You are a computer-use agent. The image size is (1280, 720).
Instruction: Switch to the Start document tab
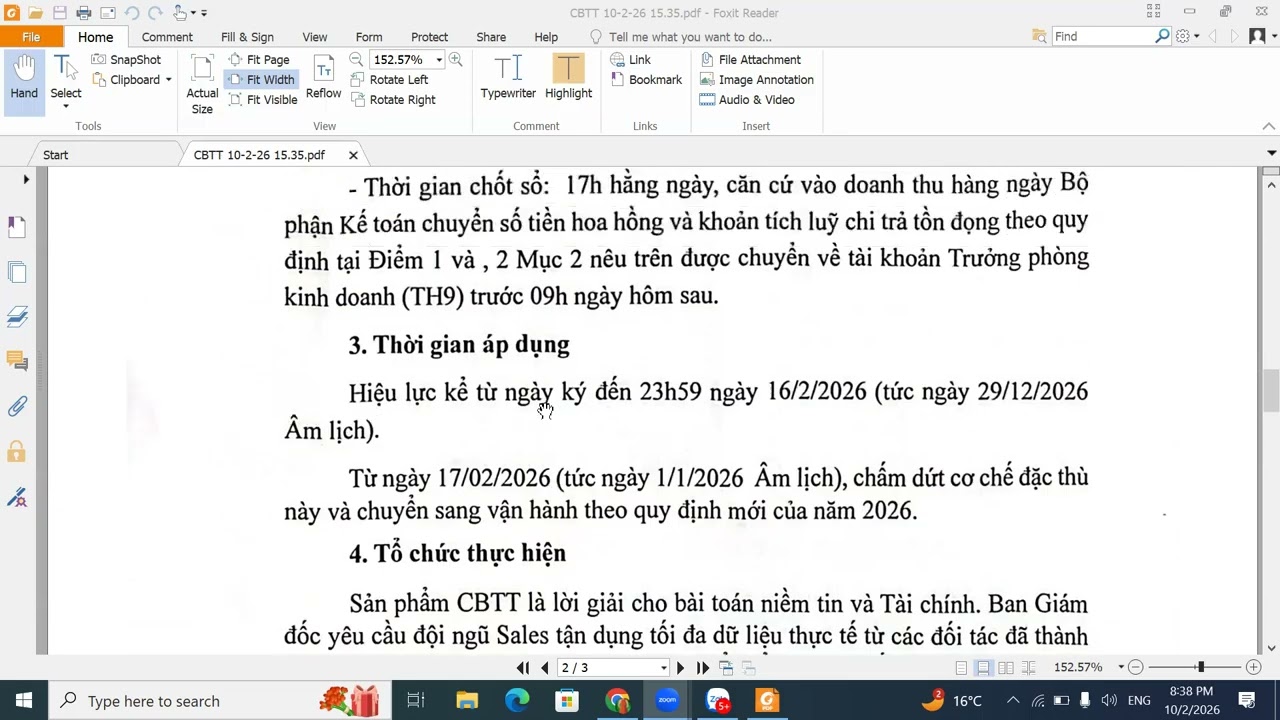pyautogui.click(x=56, y=155)
